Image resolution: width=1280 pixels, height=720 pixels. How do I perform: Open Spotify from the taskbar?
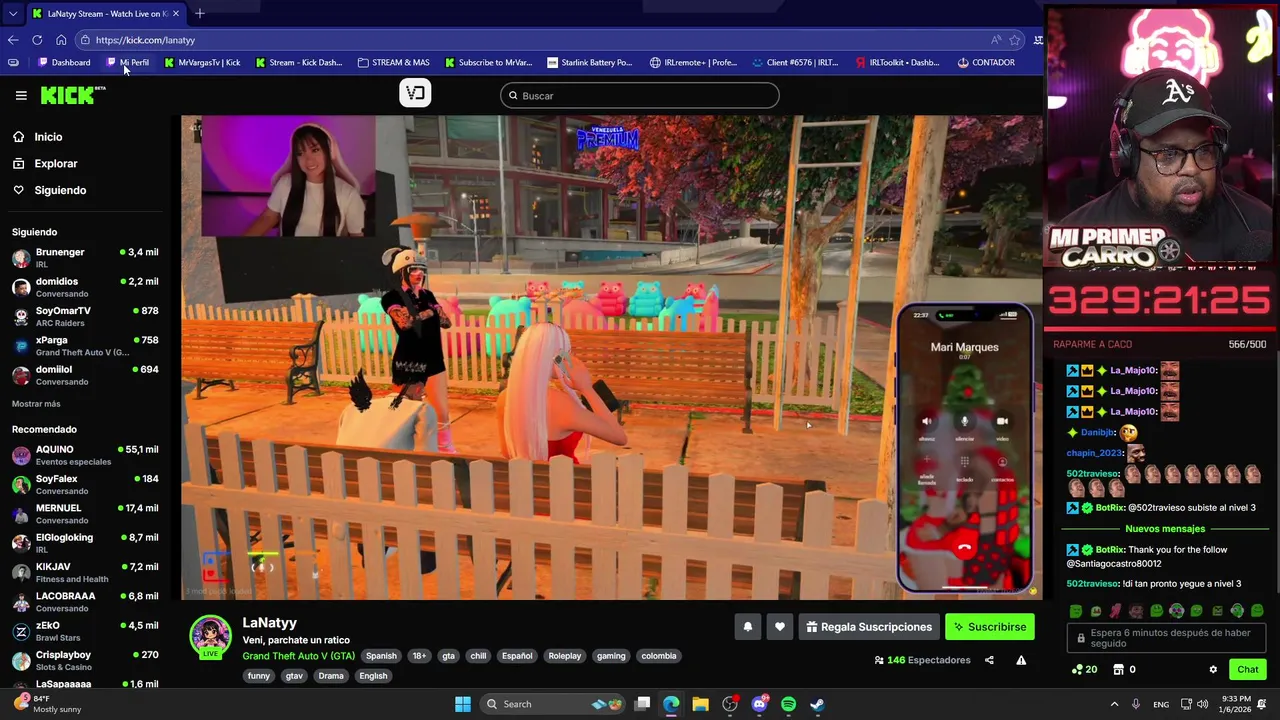coord(788,704)
